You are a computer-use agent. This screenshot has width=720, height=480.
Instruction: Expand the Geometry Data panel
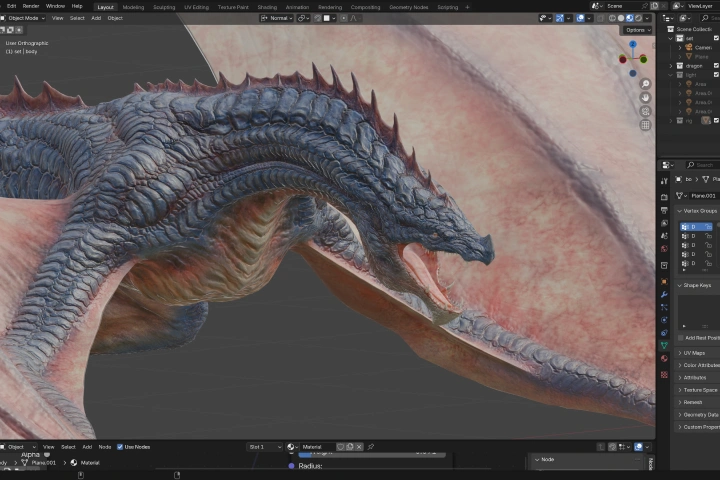pyautogui.click(x=697, y=415)
